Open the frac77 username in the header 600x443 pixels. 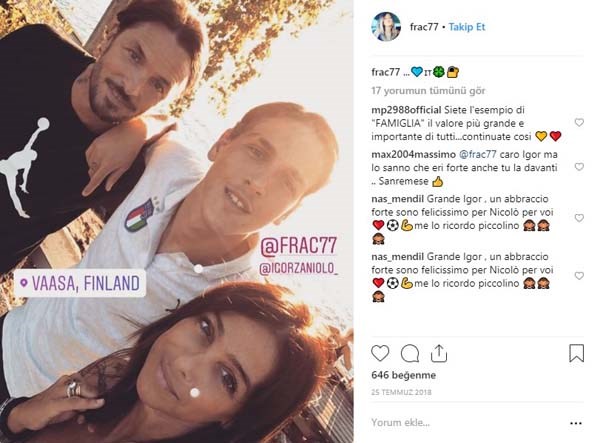tap(424, 27)
